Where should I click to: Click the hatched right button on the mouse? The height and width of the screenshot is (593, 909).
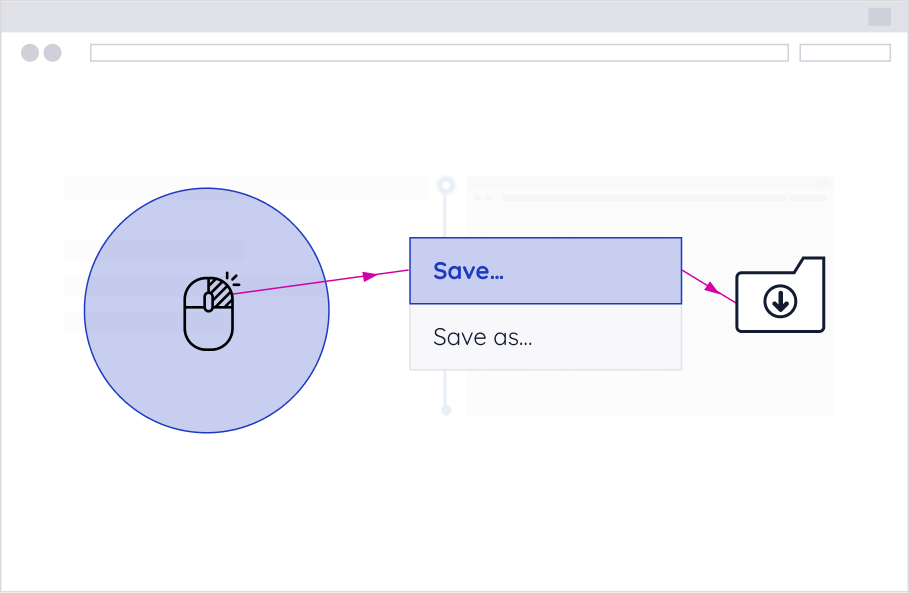(220, 294)
